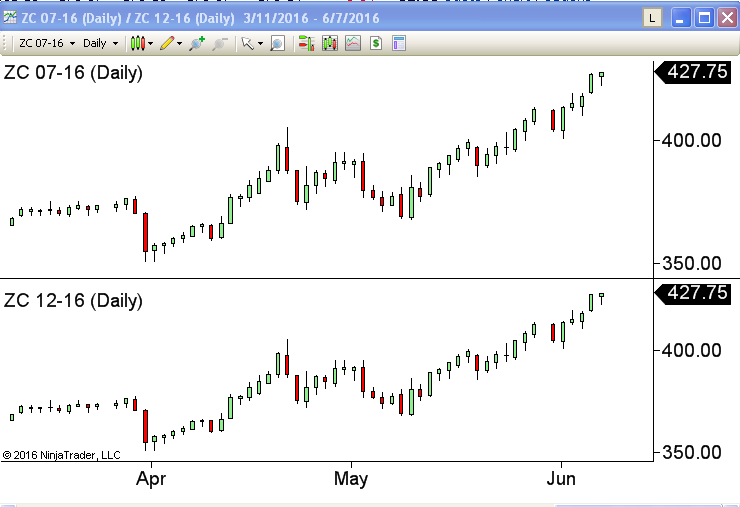Toggle the window link 'L' button
This screenshot has width=740, height=507.
[x=652, y=17]
